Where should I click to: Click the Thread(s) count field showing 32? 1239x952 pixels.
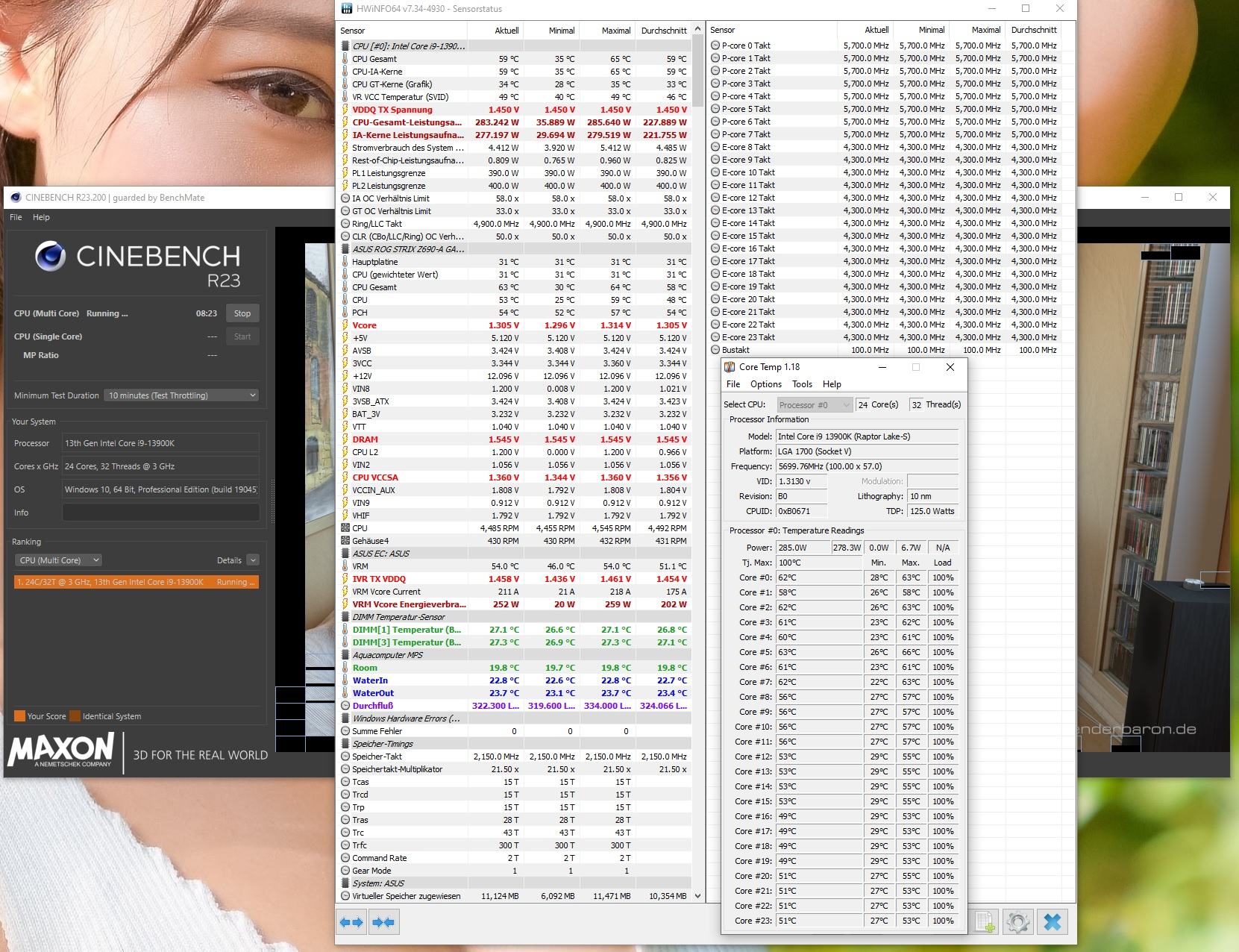click(x=917, y=405)
